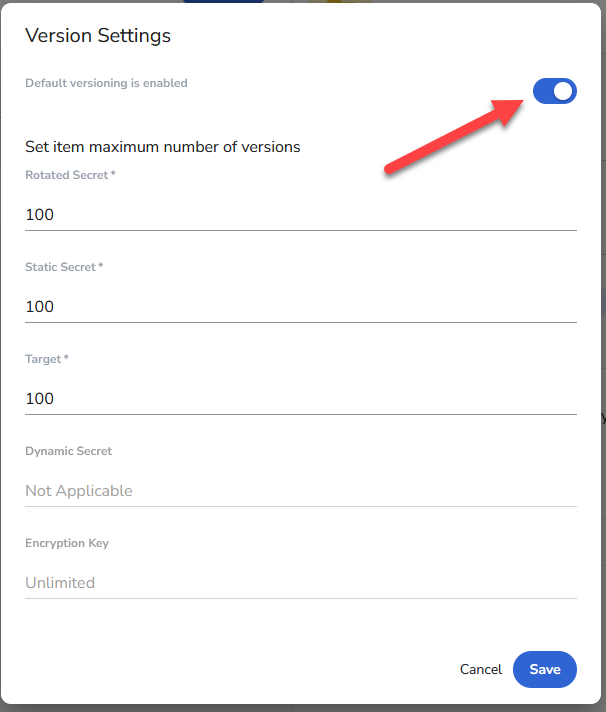The image size is (606, 712).
Task: Click "Set item maximum number of versions" heading
Action: tap(163, 147)
